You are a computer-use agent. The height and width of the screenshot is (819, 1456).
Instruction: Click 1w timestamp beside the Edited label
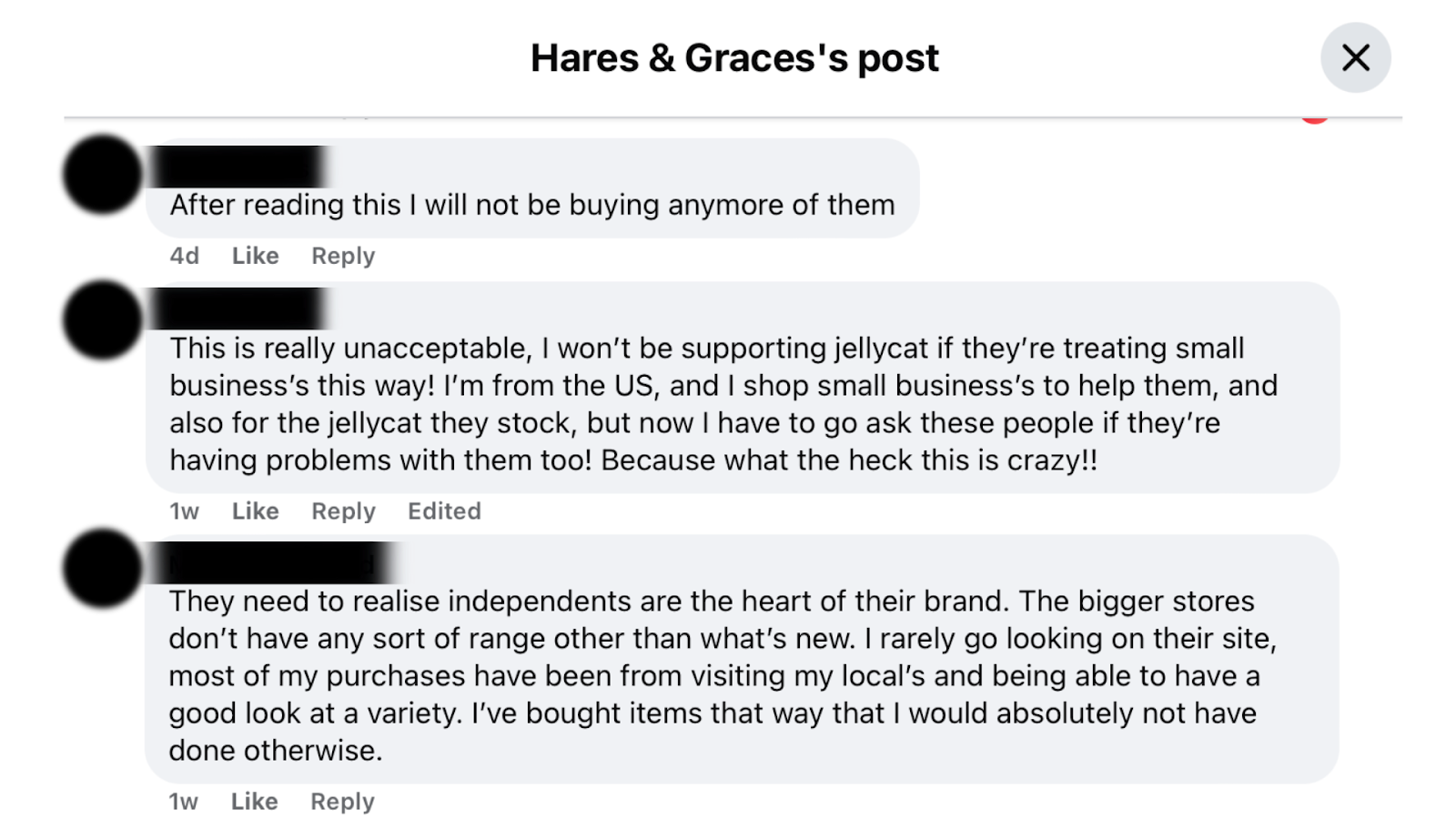point(184,511)
